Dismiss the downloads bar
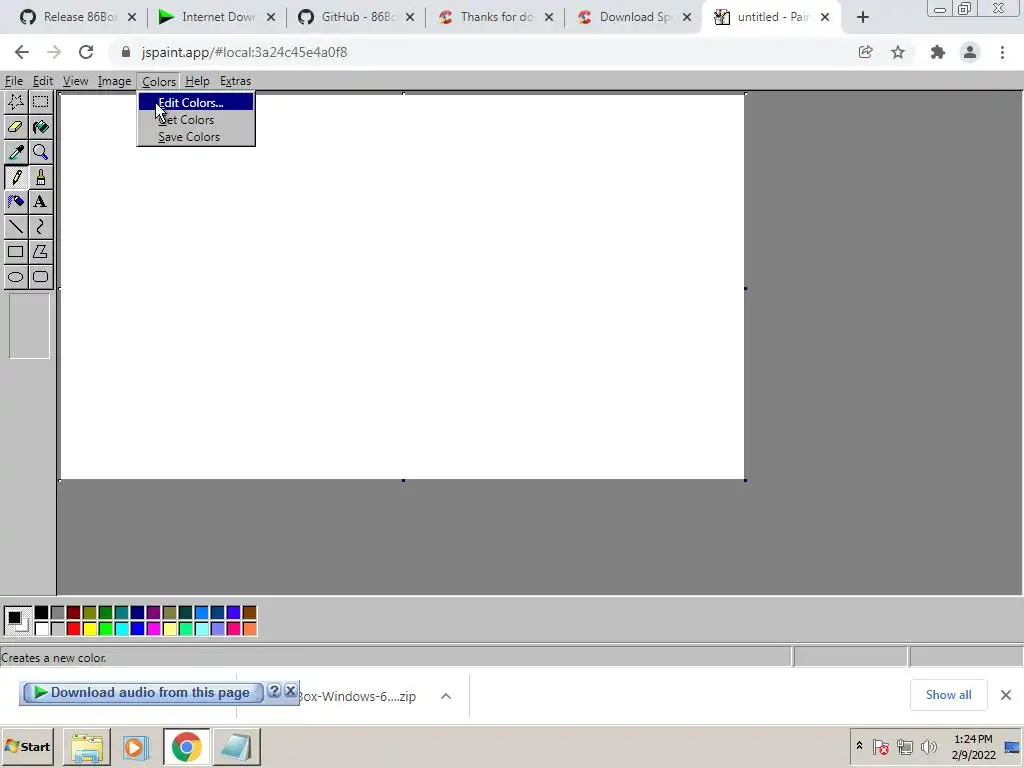Image resolution: width=1024 pixels, height=768 pixels. coord(1006,695)
